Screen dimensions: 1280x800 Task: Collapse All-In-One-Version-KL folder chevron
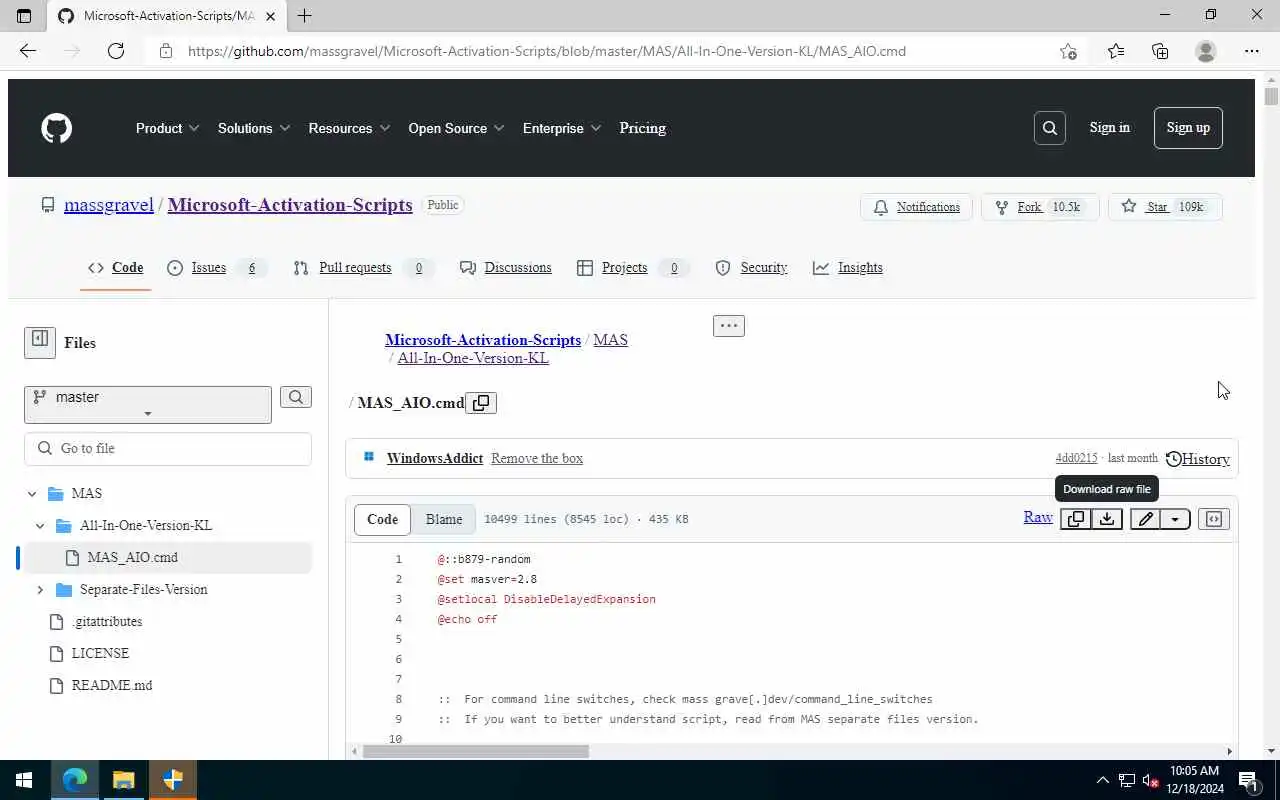pos(40,526)
